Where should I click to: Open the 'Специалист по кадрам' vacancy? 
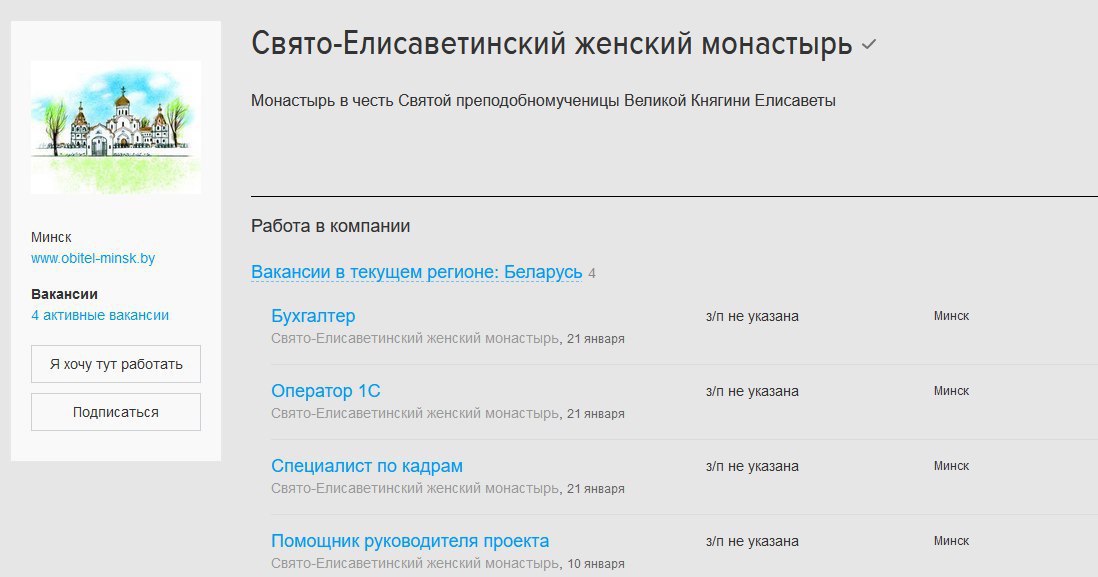367,466
